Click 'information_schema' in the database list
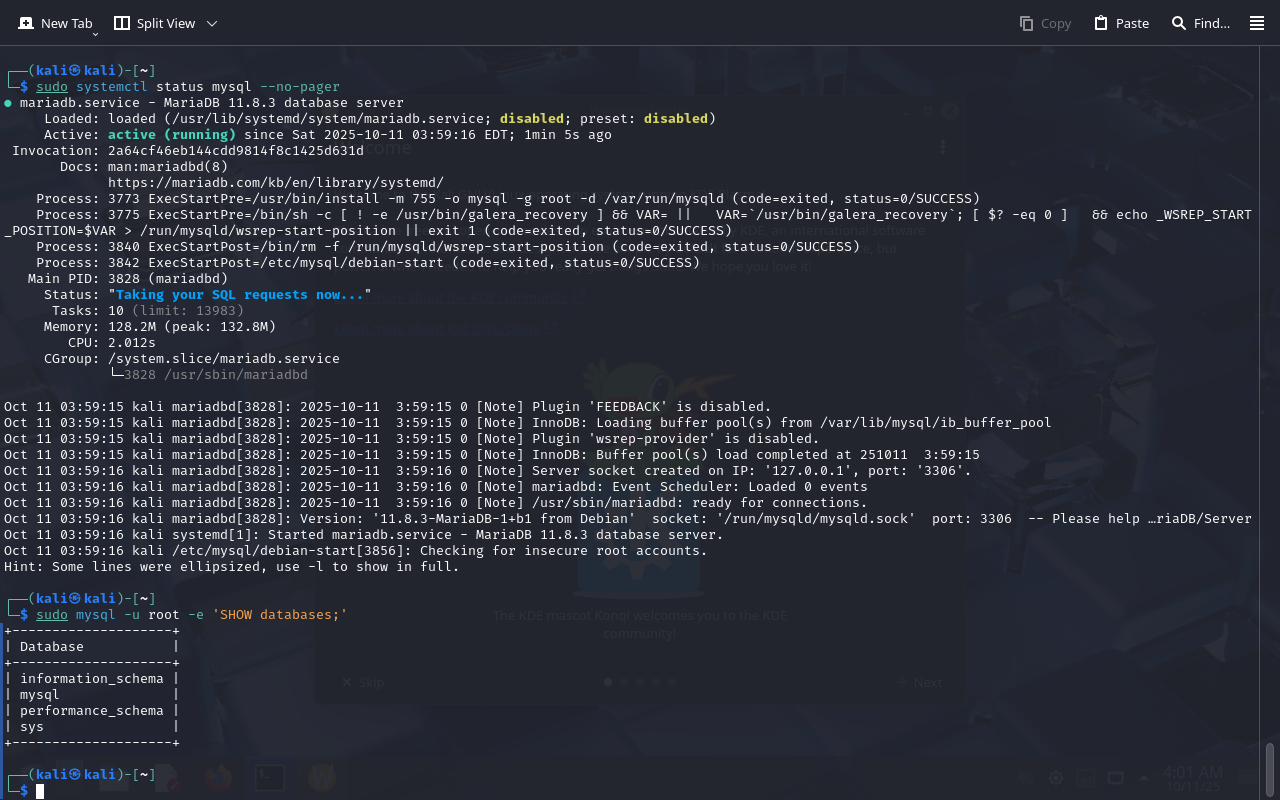The image size is (1280, 800). (91, 678)
